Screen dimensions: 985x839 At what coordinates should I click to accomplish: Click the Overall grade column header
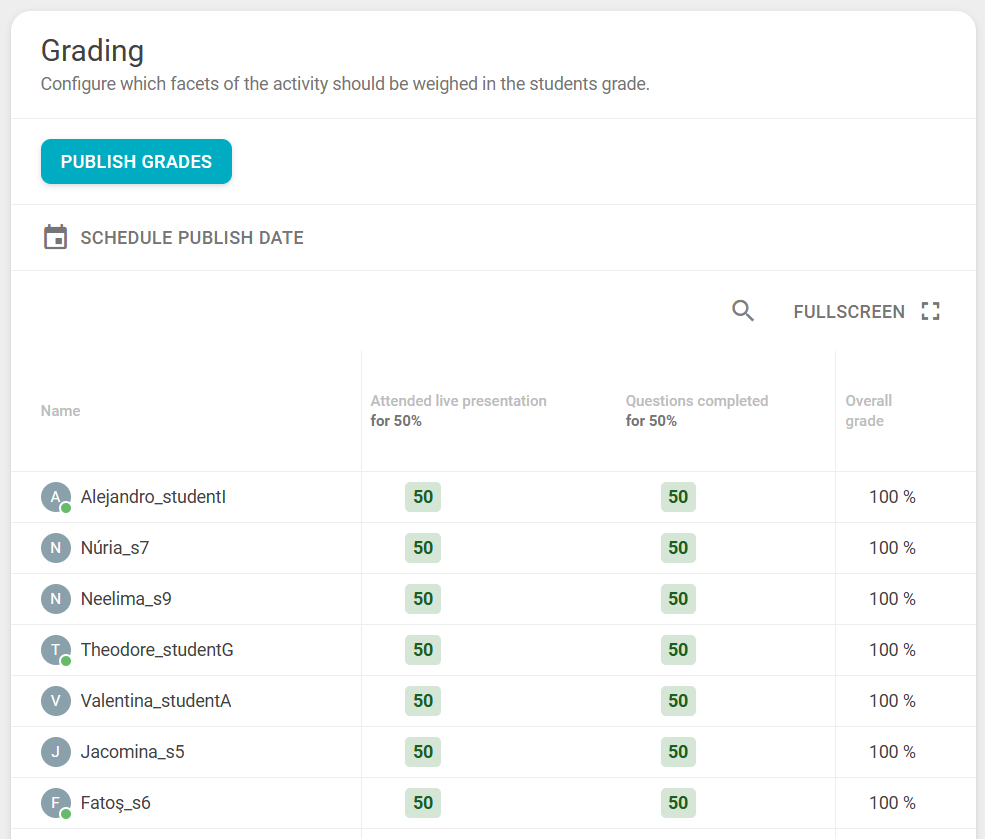868,411
